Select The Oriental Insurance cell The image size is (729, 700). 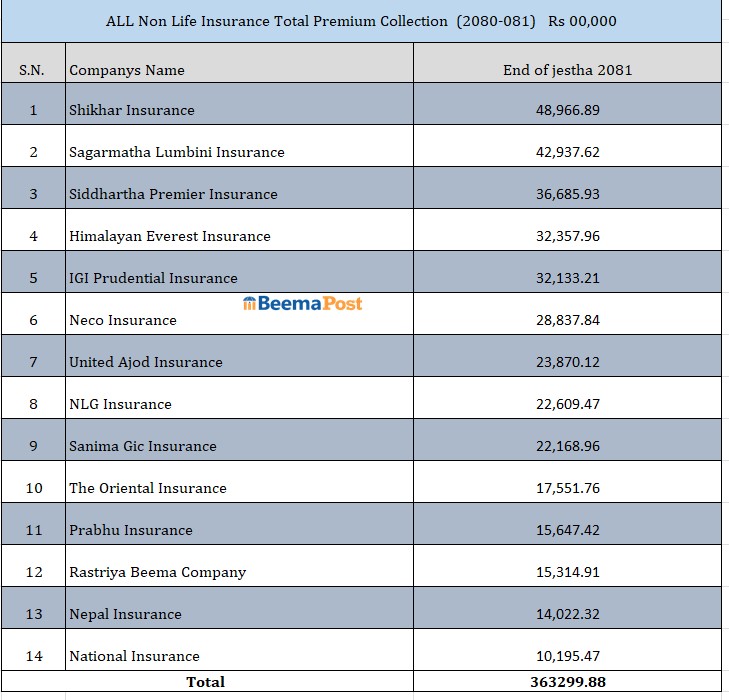[x=148, y=488]
